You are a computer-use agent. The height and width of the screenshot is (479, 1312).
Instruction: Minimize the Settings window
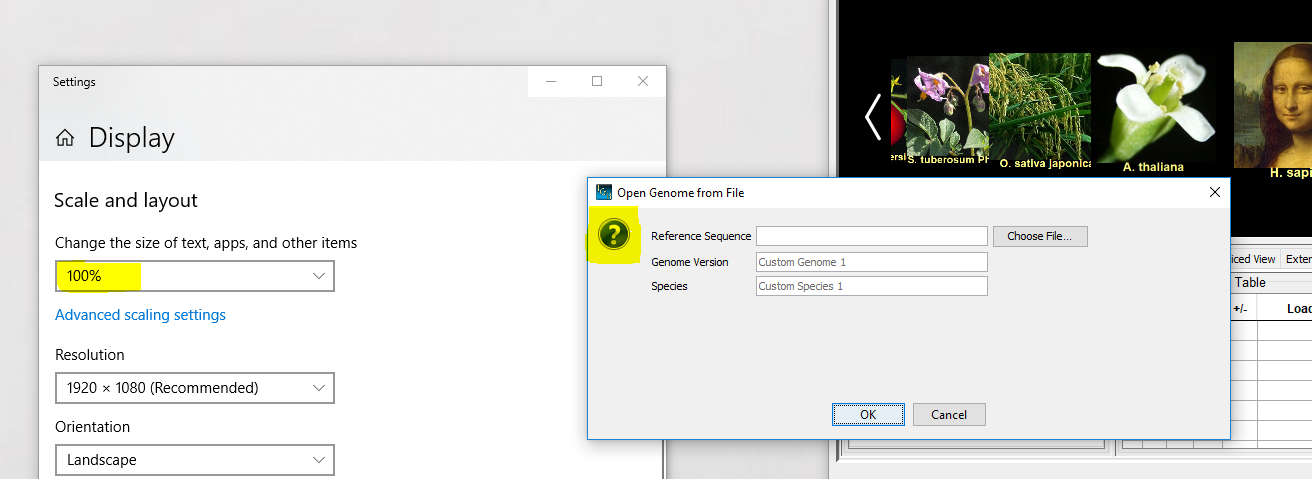(551, 82)
